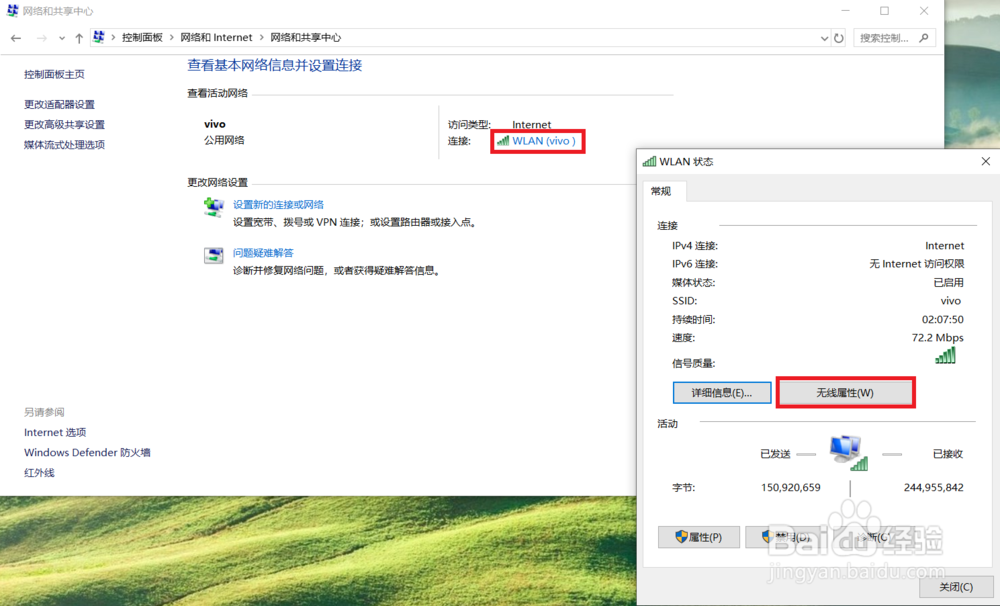Click inside the 搜索控制... search field
Viewport: 1000px width, 606px height.
coord(885,37)
